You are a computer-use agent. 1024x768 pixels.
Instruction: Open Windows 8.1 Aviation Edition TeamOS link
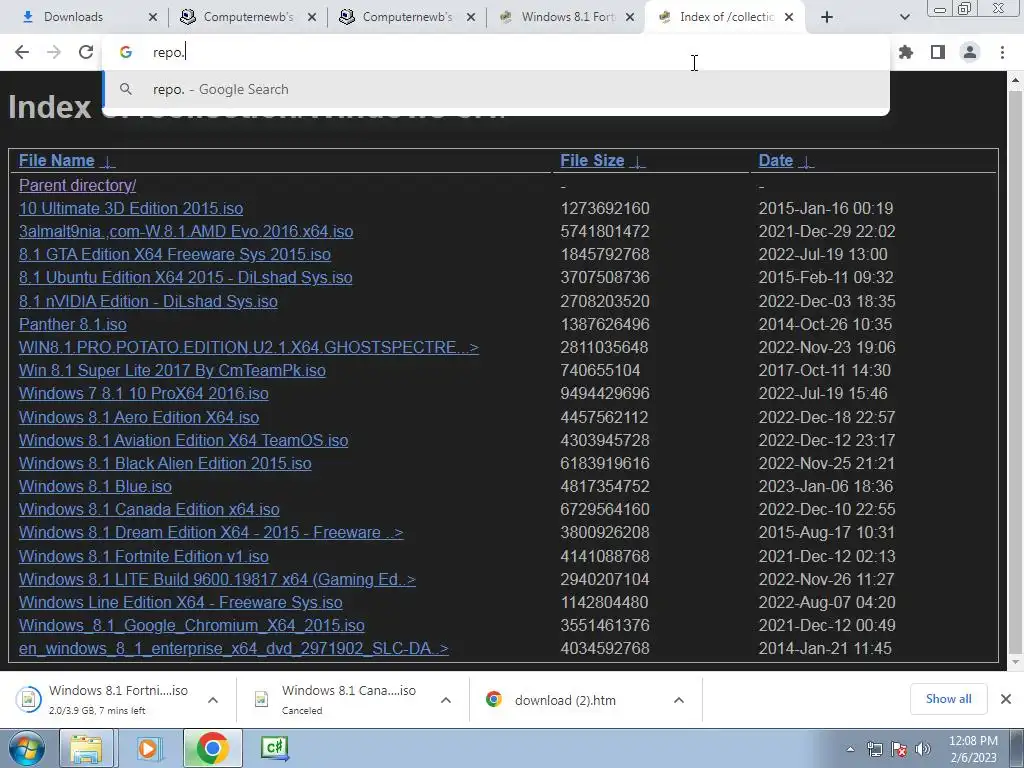coord(184,440)
